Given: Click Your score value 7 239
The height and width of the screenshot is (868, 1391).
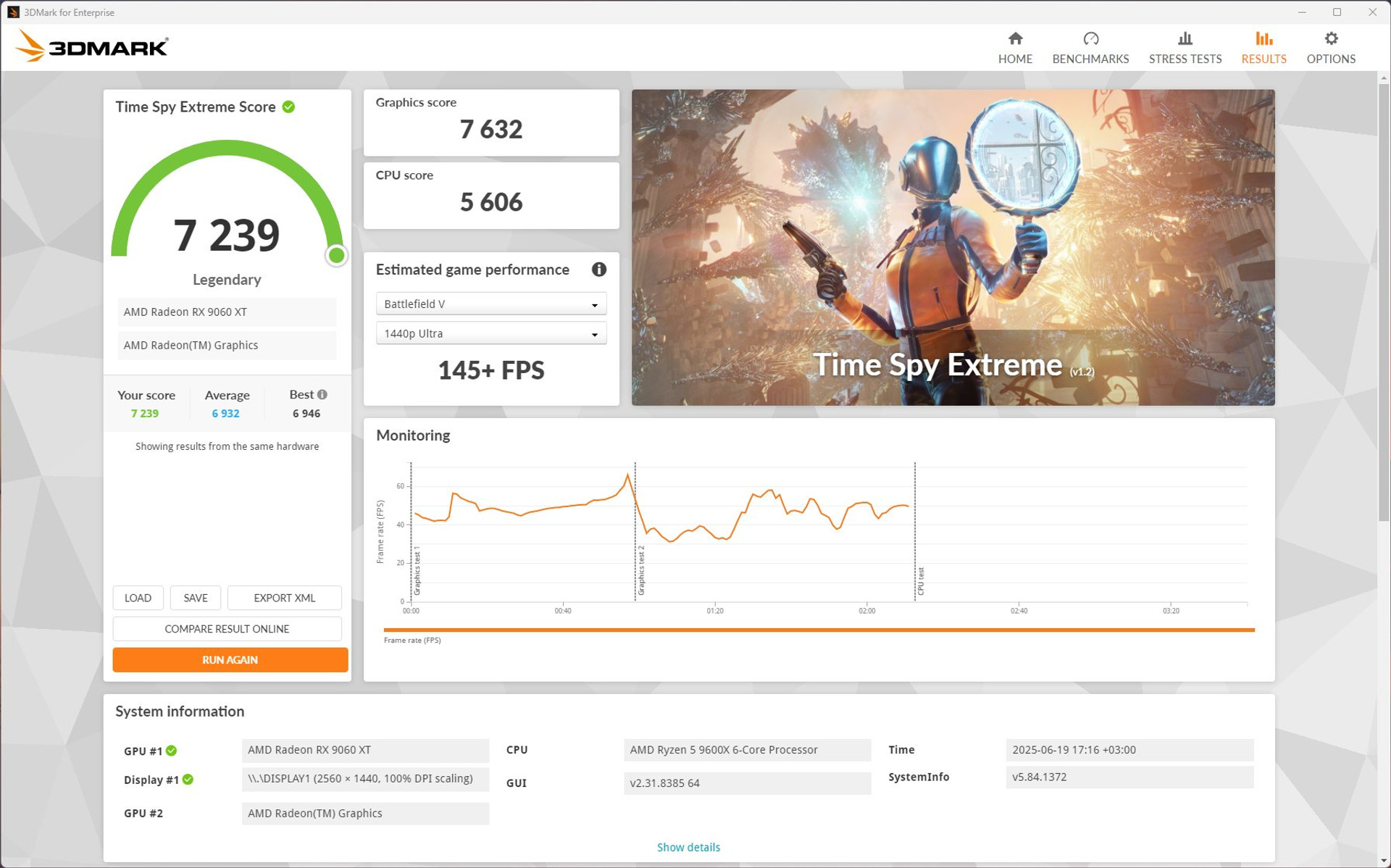Looking at the screenshot, I should click(x=145, y=414).
